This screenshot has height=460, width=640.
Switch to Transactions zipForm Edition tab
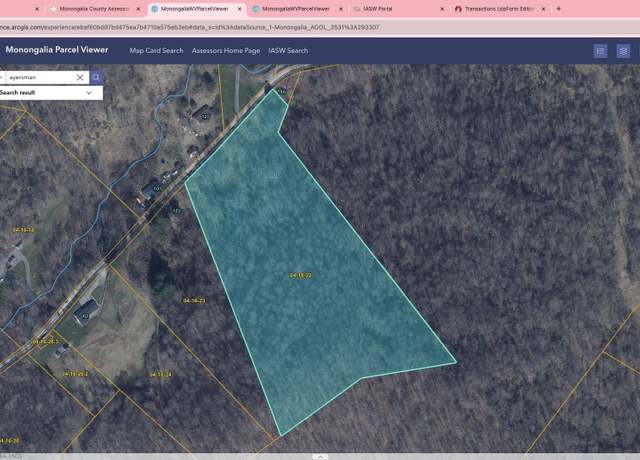coord(500,9)
